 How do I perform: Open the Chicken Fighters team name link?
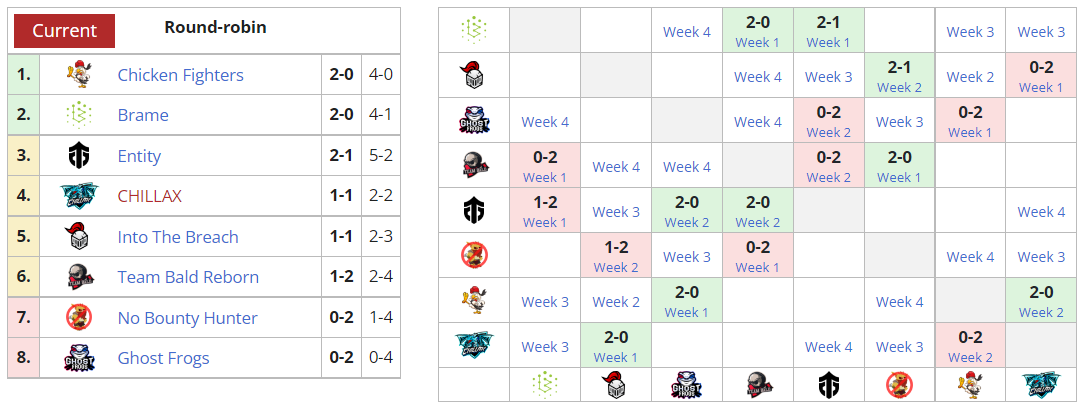(180, 75)
